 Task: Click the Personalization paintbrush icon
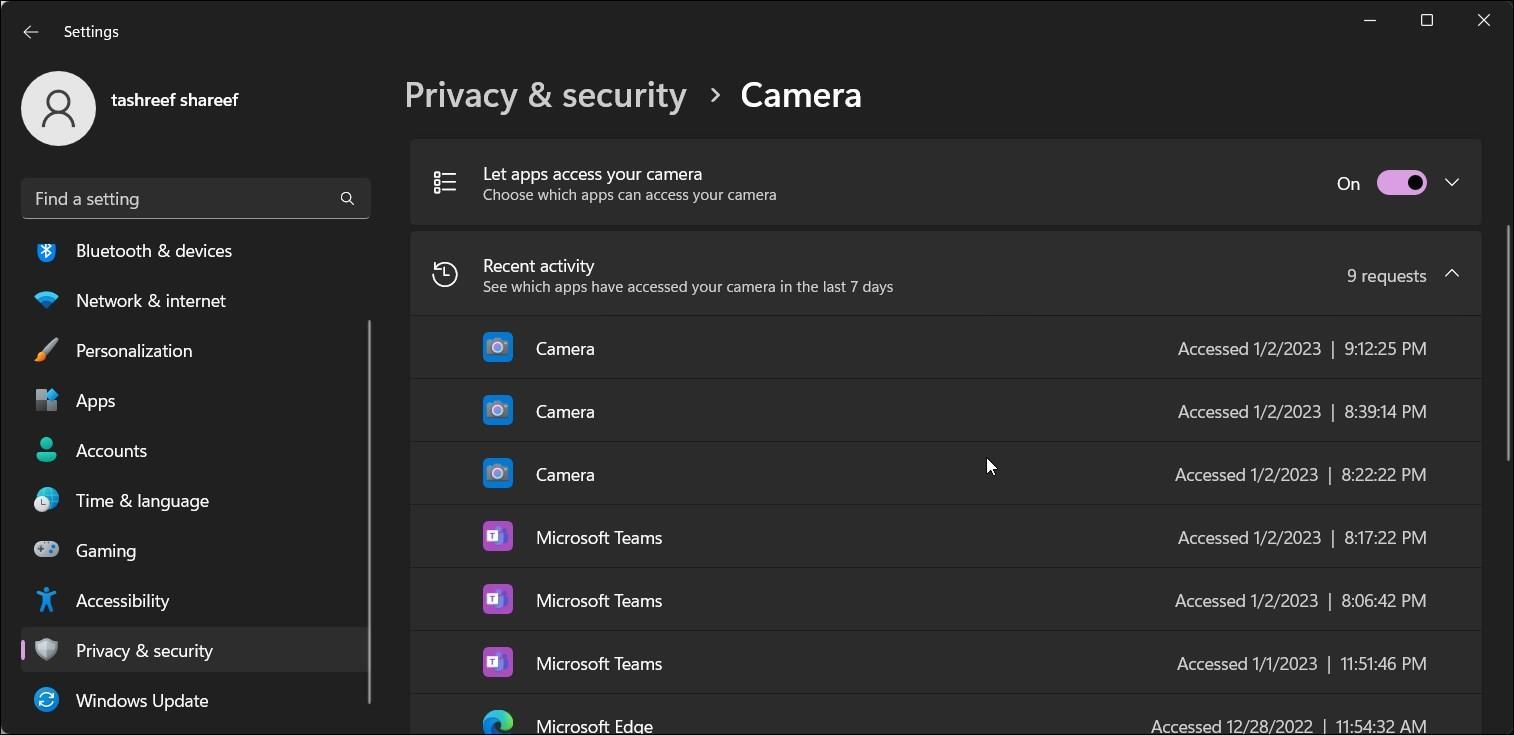point(46,351)
